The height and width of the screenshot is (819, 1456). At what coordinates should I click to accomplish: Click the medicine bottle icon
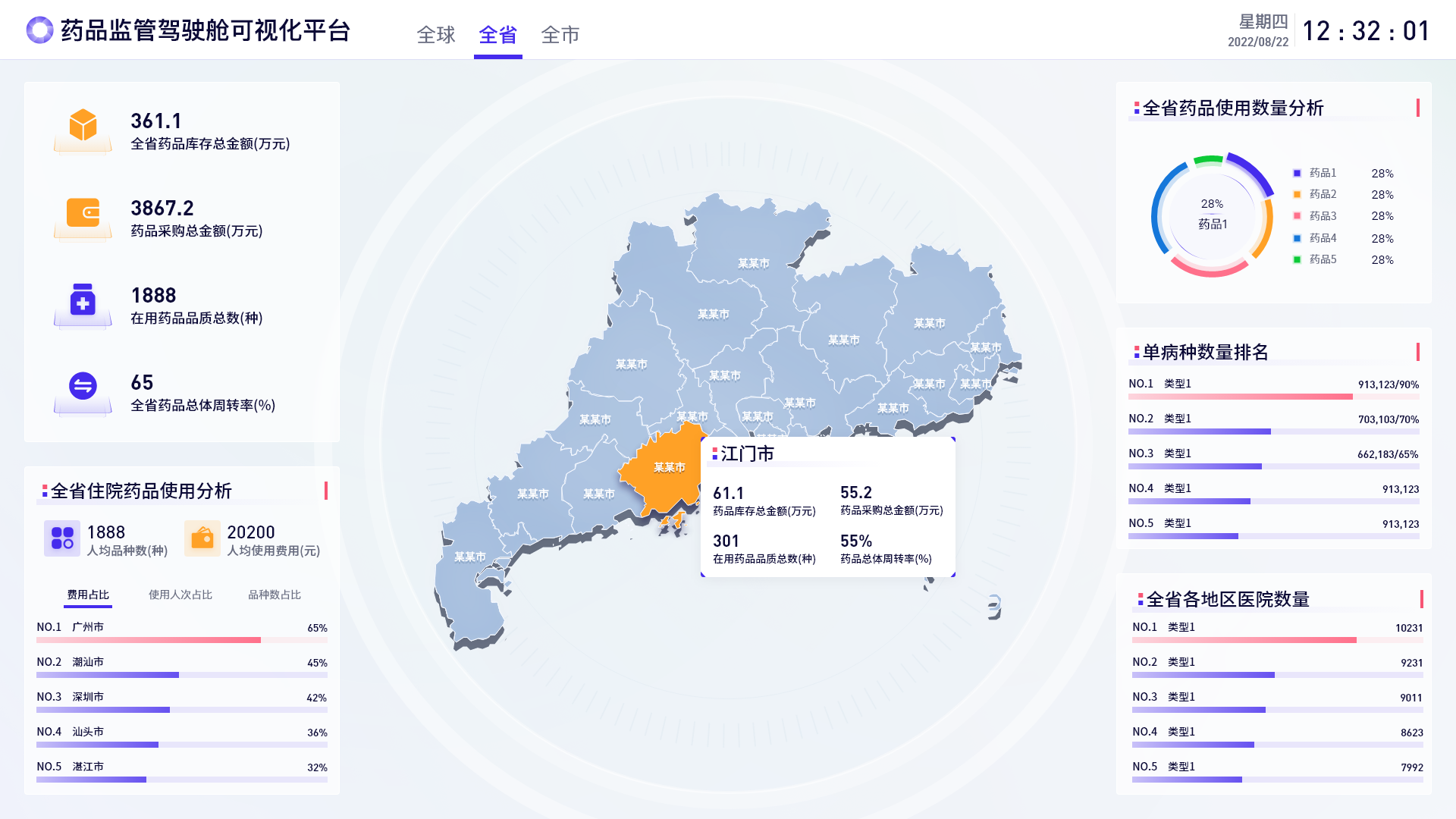[83, 300]
